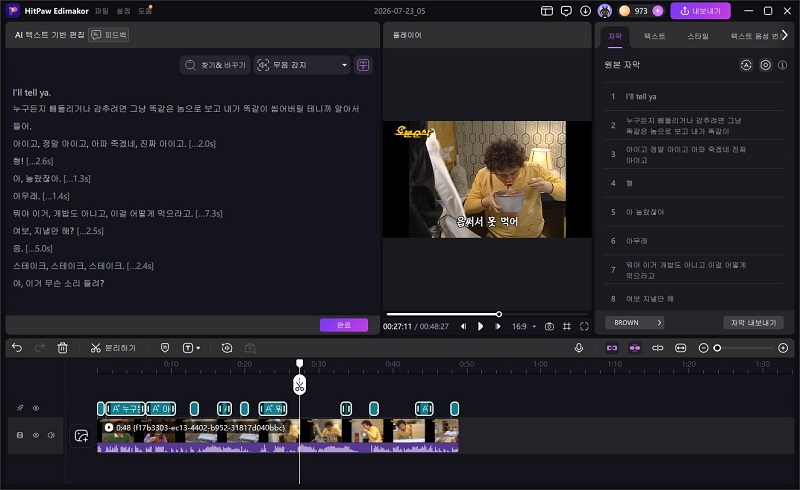Toggle the first purple link snap icon
The width and height of the screenshot is (800, 490).
pyautogui.click(x=612, y=348)
